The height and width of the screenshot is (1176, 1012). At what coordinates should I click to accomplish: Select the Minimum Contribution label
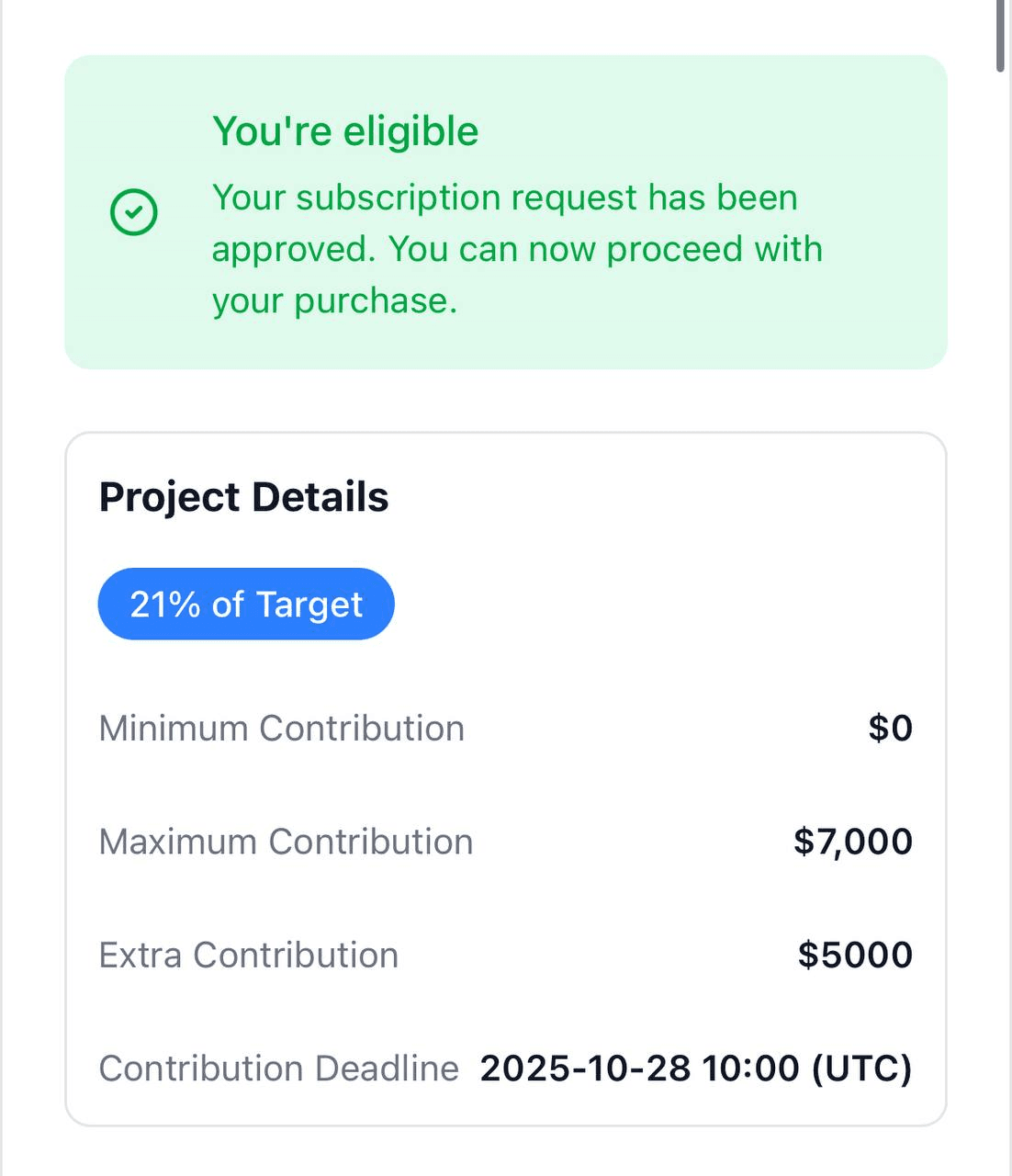(x=281, y=729)
